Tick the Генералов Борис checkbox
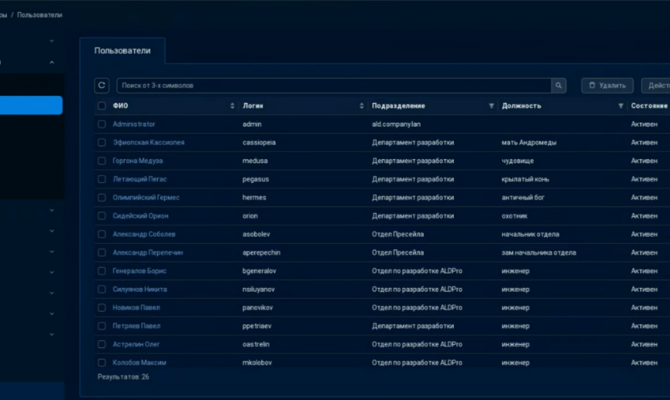The width and height of the screenshot is (670, 400). pos(102,271)
